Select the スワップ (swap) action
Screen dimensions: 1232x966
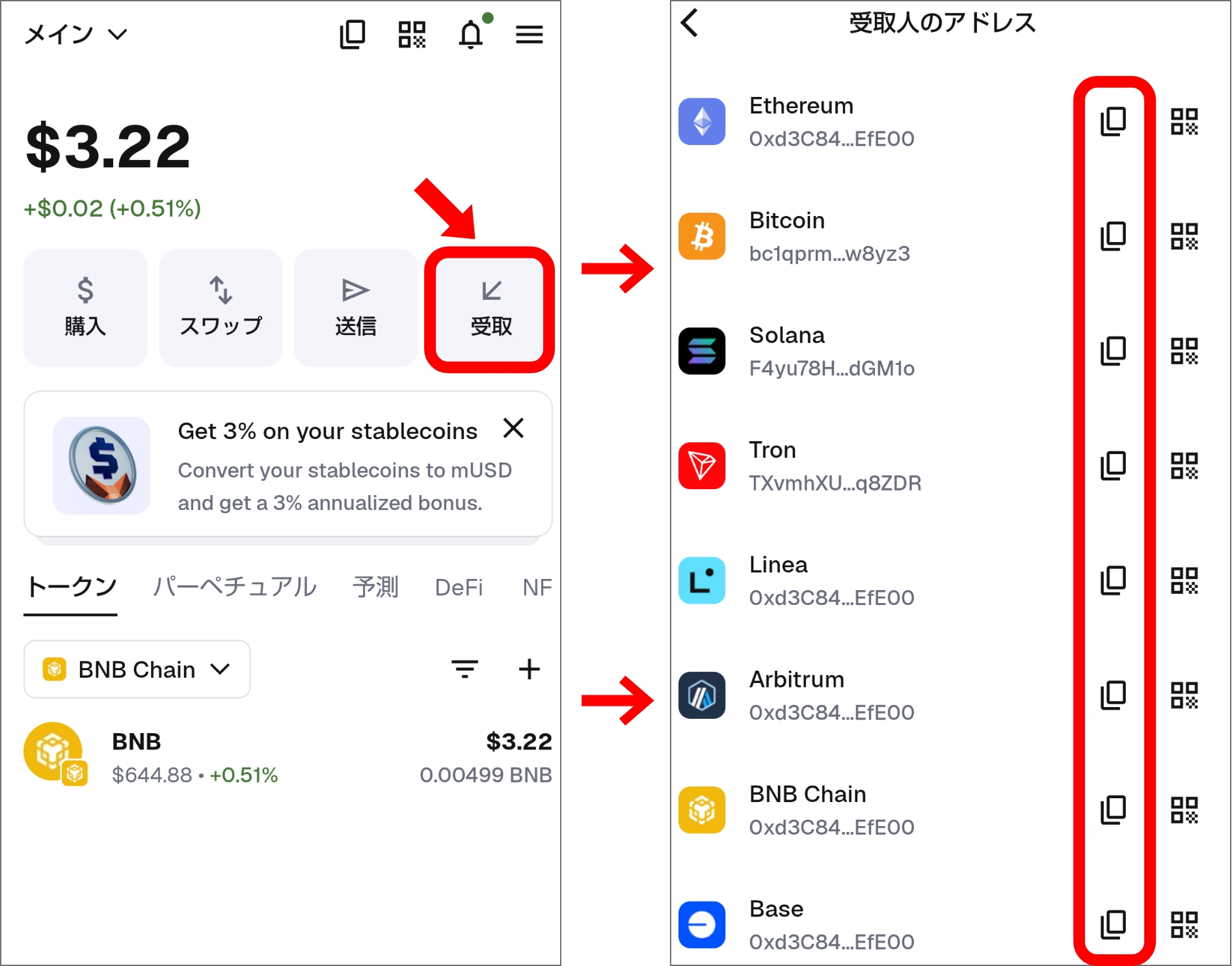(x=220, y=307)
